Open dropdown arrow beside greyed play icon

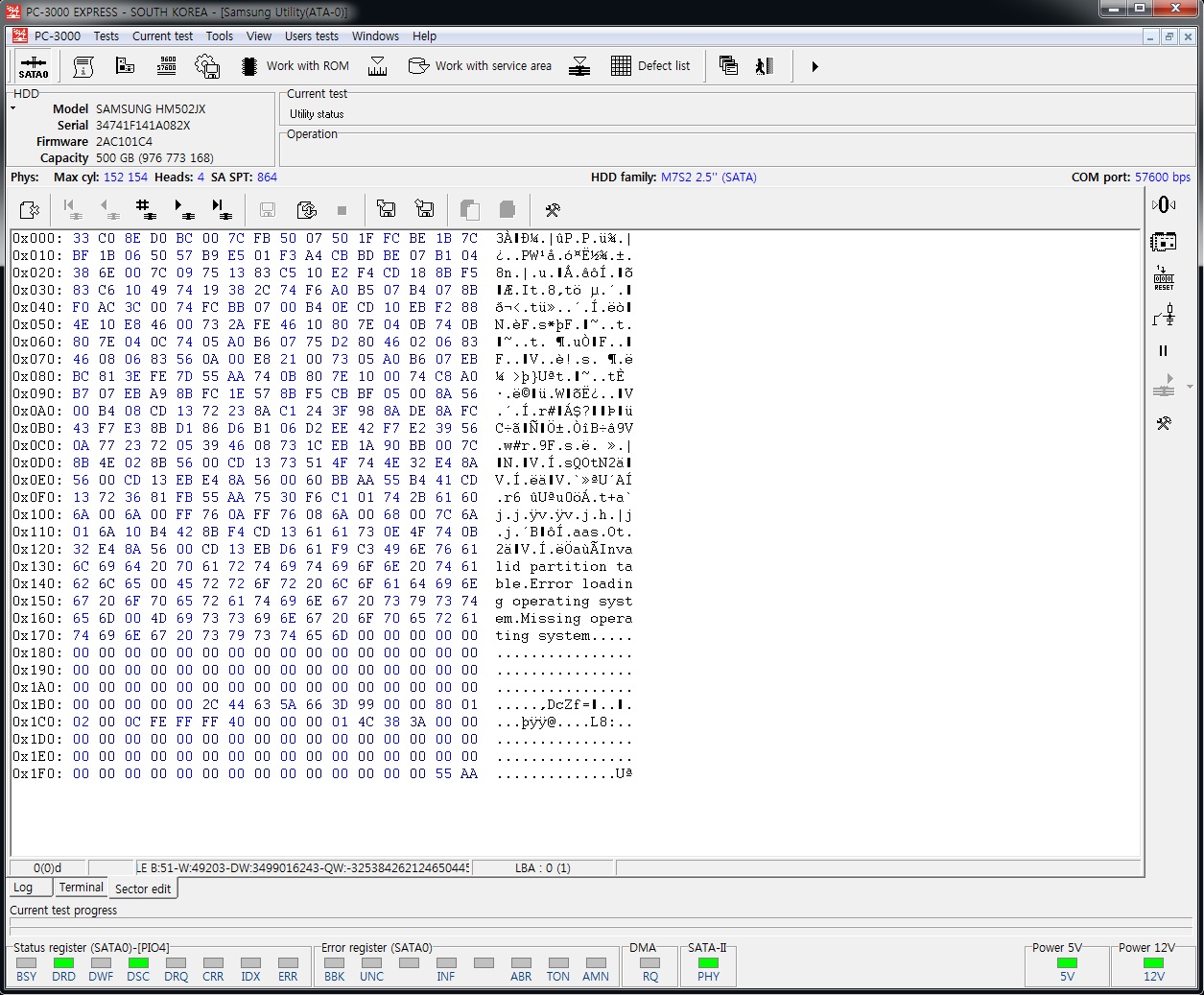coord(1191,387)
